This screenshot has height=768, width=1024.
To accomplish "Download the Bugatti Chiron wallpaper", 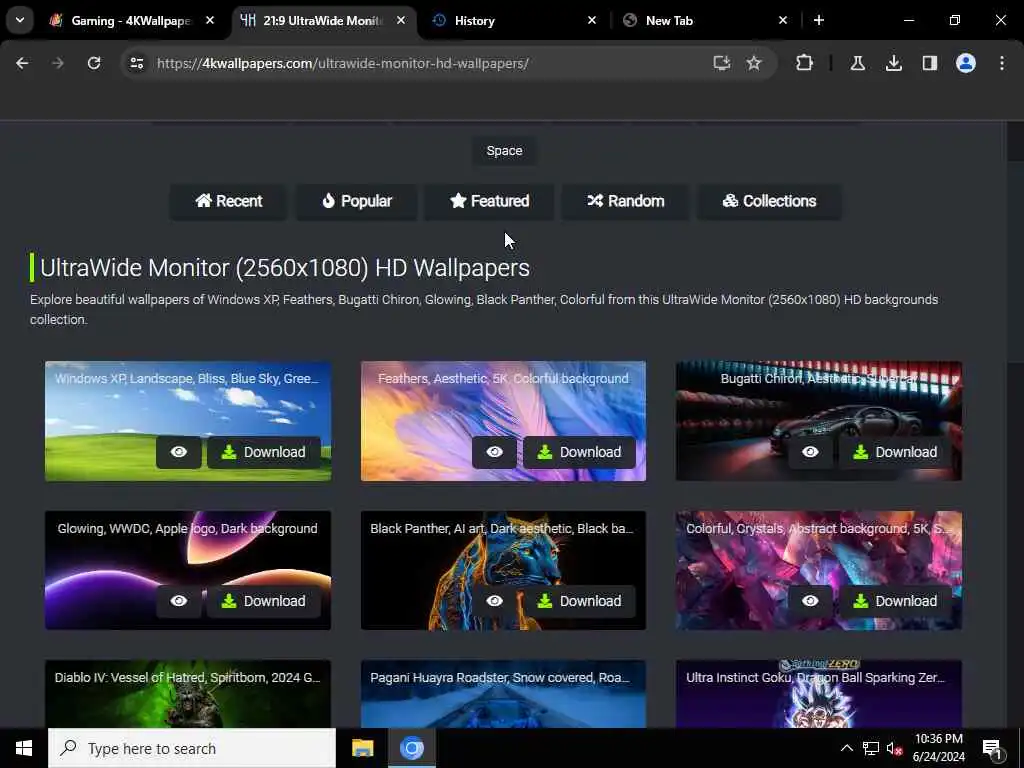I will click(895, 452).
